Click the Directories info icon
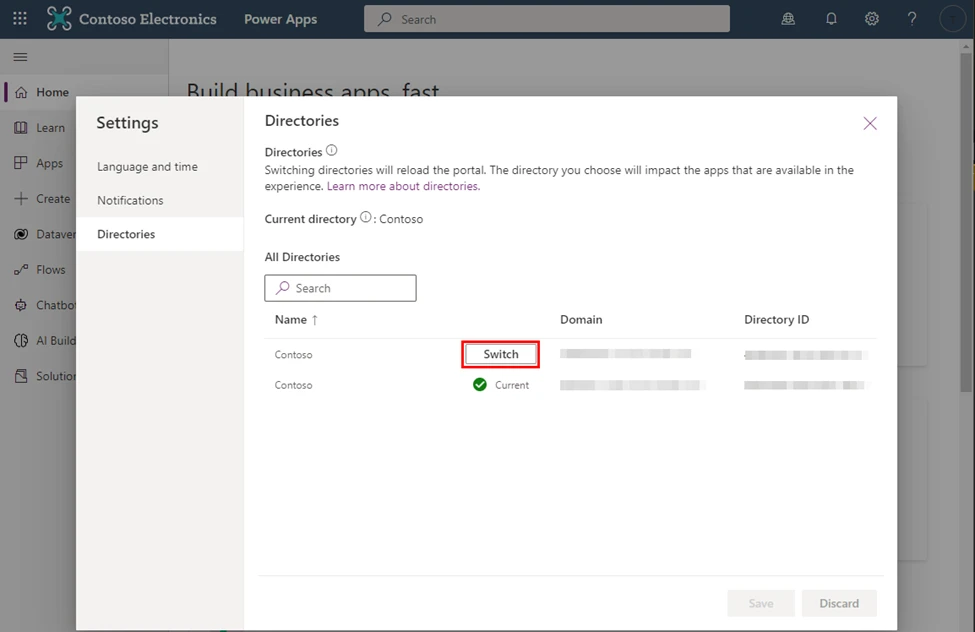Screen dimensions: 975x632 (x=332, y=151)
